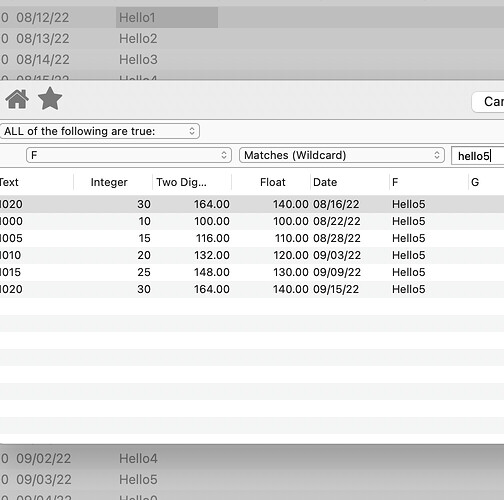This screenshot has width=504, height=500.
Task: Sort by the Integer column header
Action: (x=109, y=182)
